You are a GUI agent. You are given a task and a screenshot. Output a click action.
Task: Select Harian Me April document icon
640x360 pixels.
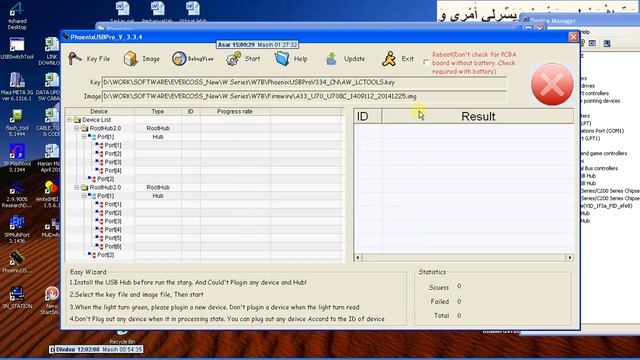click(50, 158)
